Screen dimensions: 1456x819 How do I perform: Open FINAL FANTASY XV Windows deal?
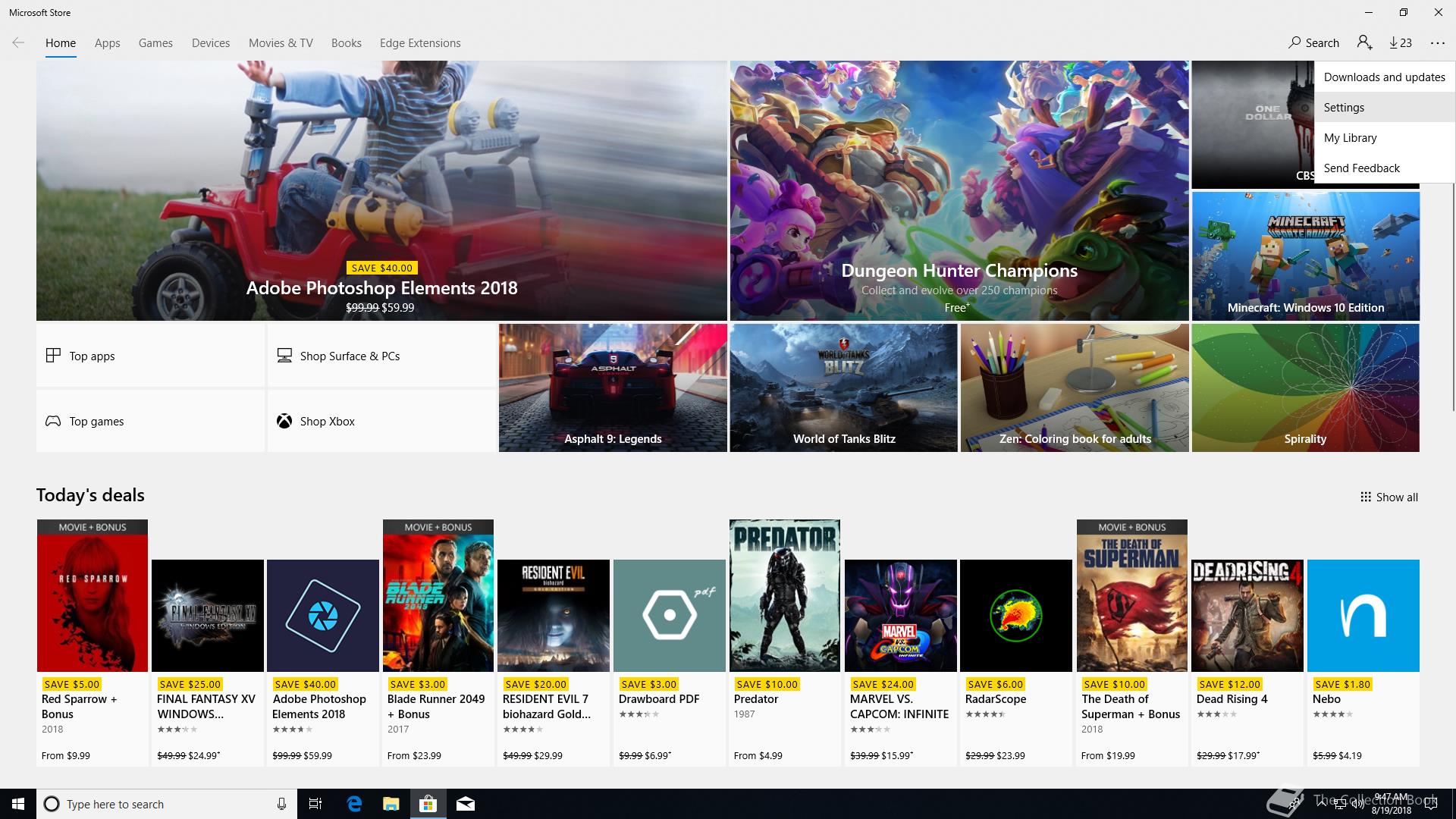tap(208, 662)
